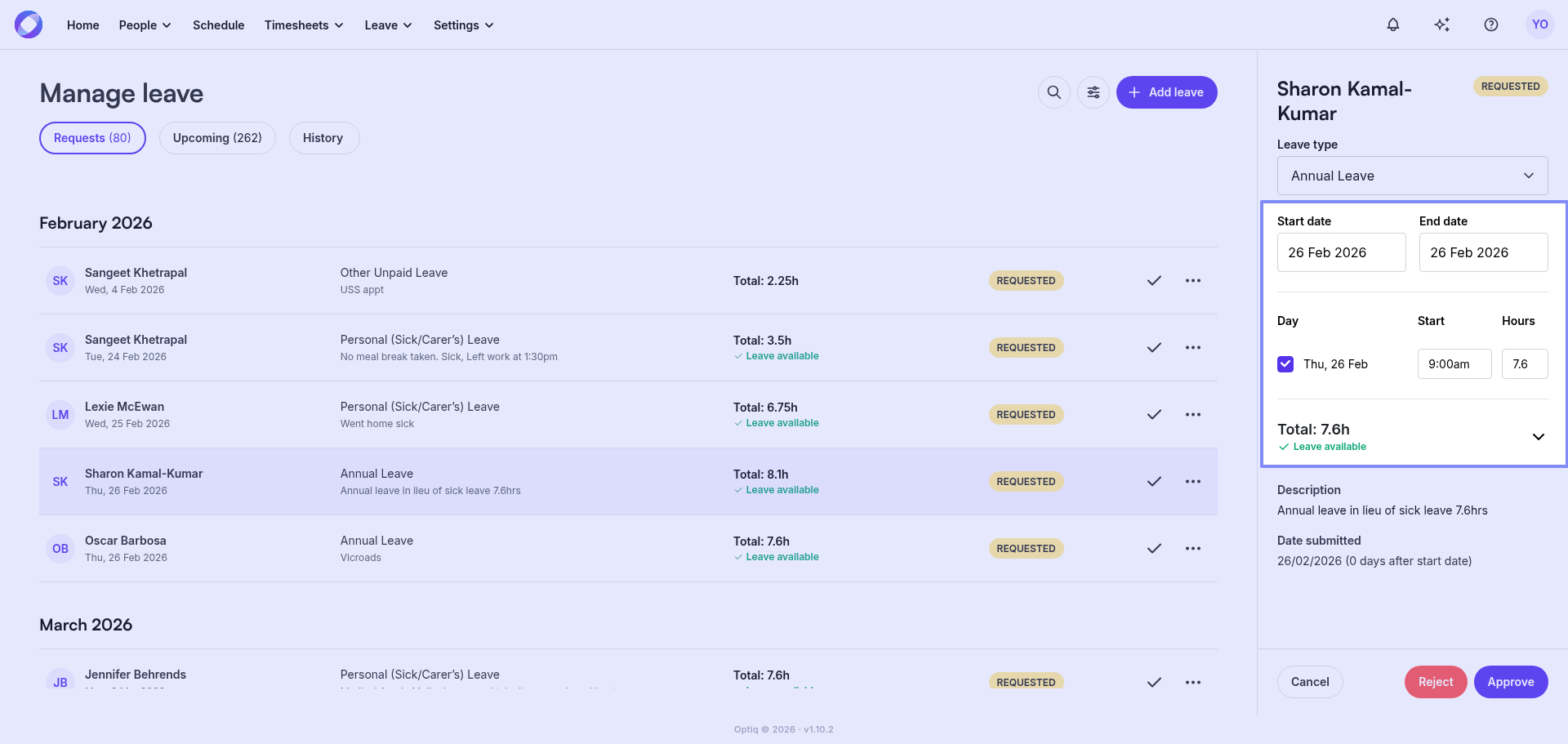Image resolution: width=1568 pixels, height=744 pixels.
Task: Open more options for Oscar Barbosa
Action: point(1193,549)
